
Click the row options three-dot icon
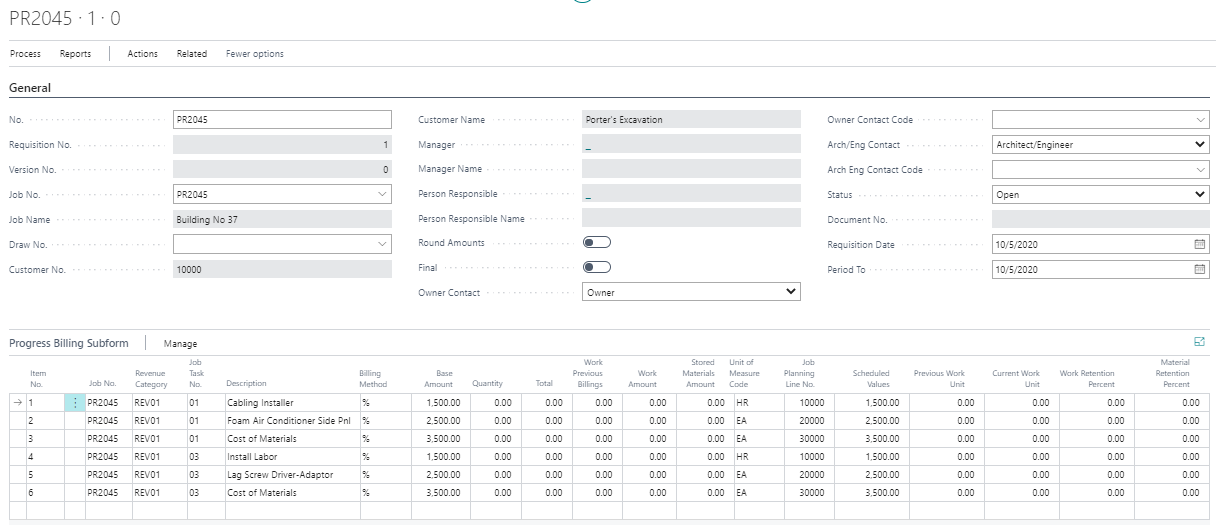75,402
